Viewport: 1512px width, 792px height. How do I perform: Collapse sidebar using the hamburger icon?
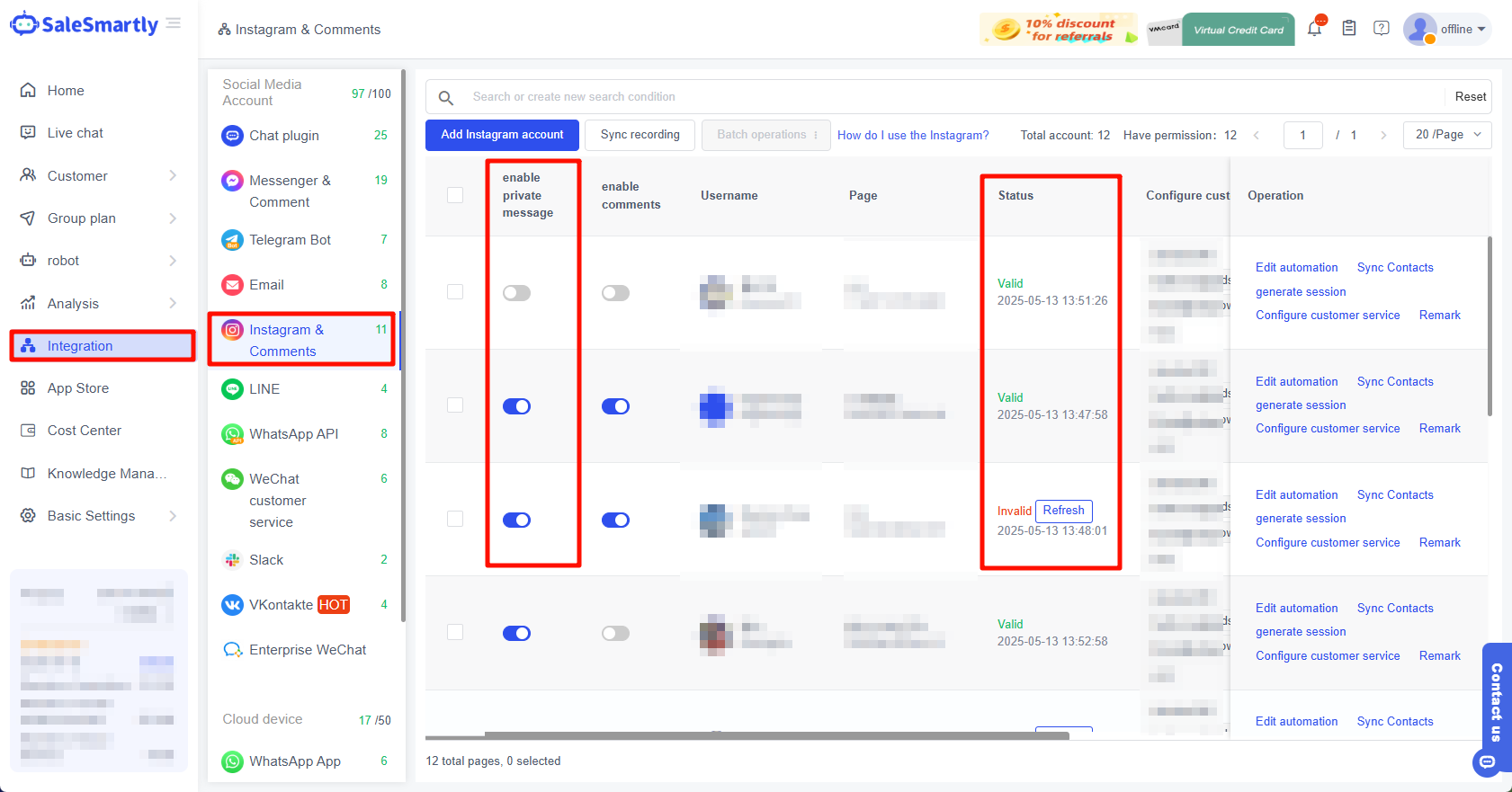174,23
